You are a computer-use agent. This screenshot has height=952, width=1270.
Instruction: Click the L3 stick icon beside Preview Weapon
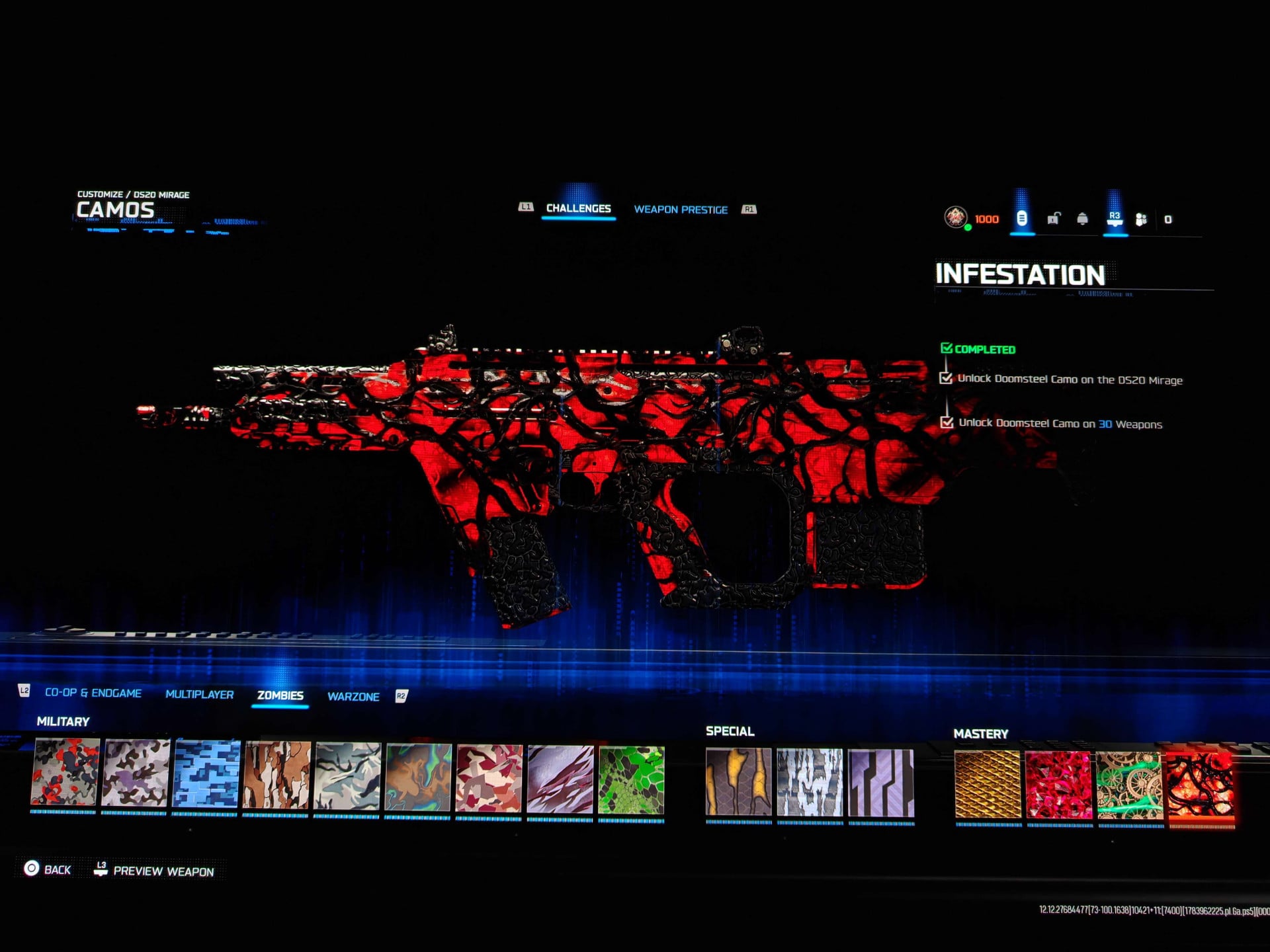pos(101,869)
